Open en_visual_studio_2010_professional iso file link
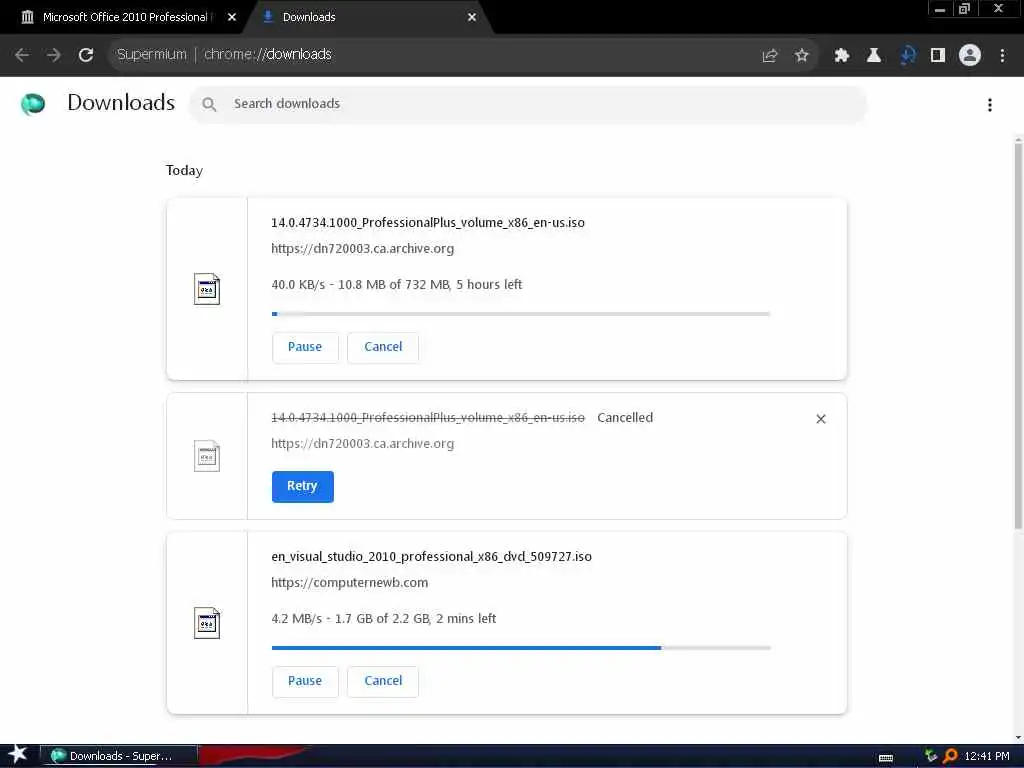1024x768 pixels. (432, 557)
